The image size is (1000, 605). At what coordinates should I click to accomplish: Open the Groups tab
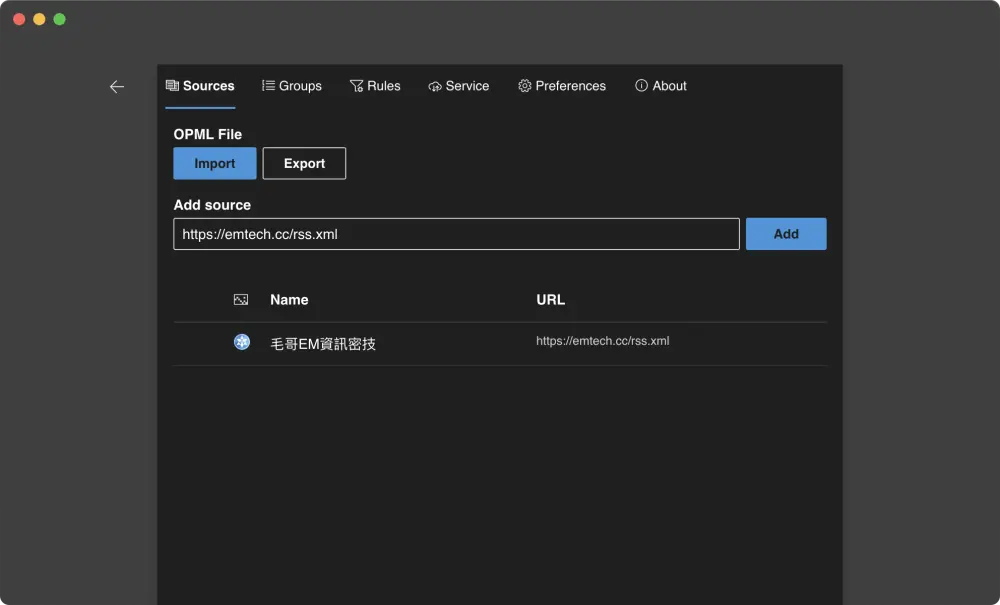[291, 86]
